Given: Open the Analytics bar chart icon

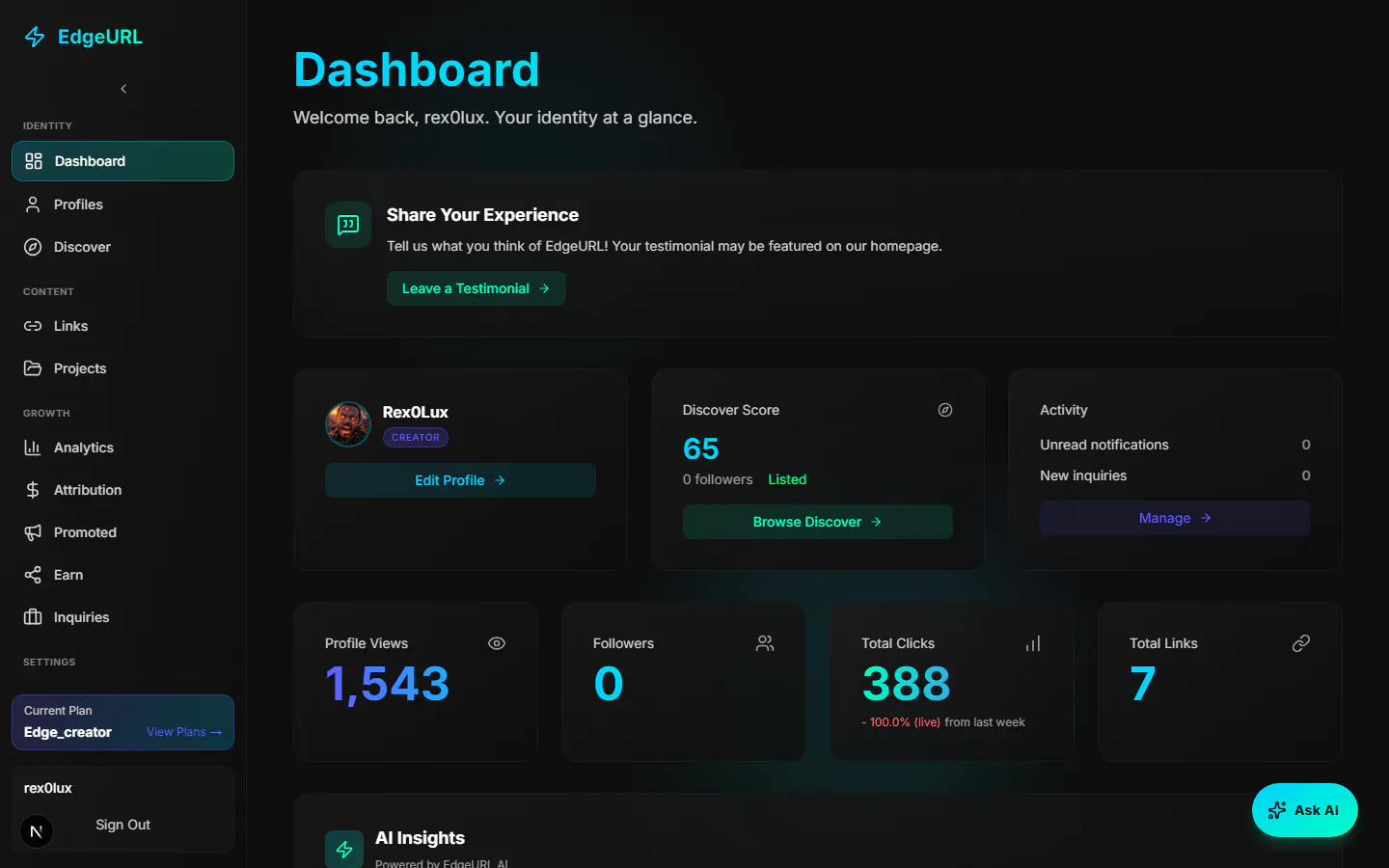Looking at the screenshot, I should coord(33,448).
